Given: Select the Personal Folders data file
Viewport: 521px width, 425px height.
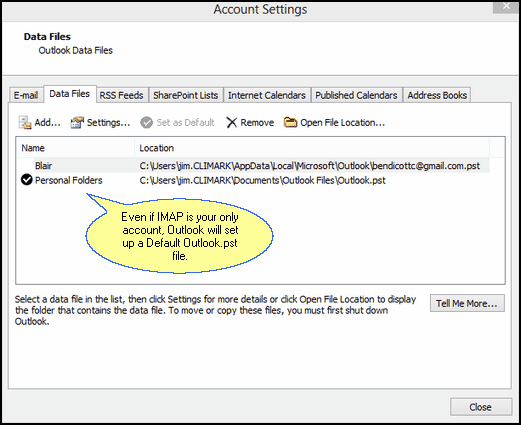Looking at the screenshot, I should pos(253,180).
